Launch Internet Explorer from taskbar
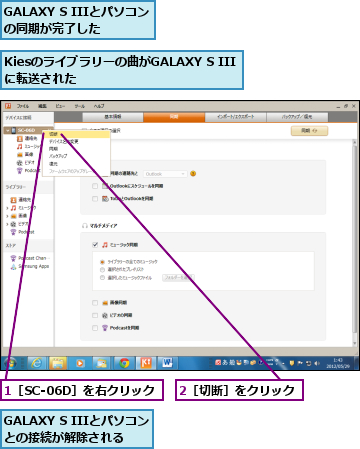This screenshot has height=449, width=360. pyautogui.click(x=36, y=363)
